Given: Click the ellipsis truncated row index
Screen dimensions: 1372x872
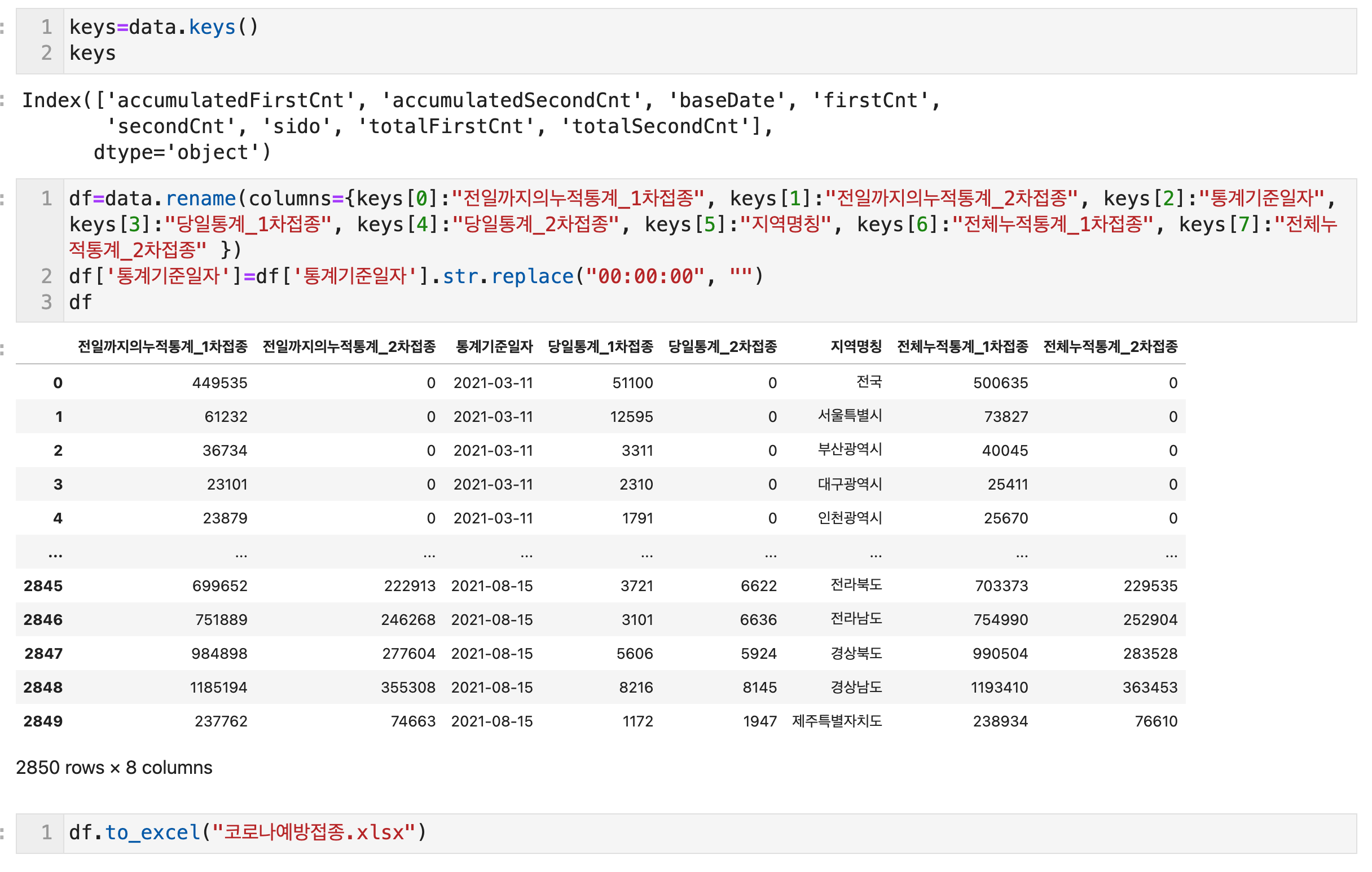Looking at the screenshot, I should point(55,553).
